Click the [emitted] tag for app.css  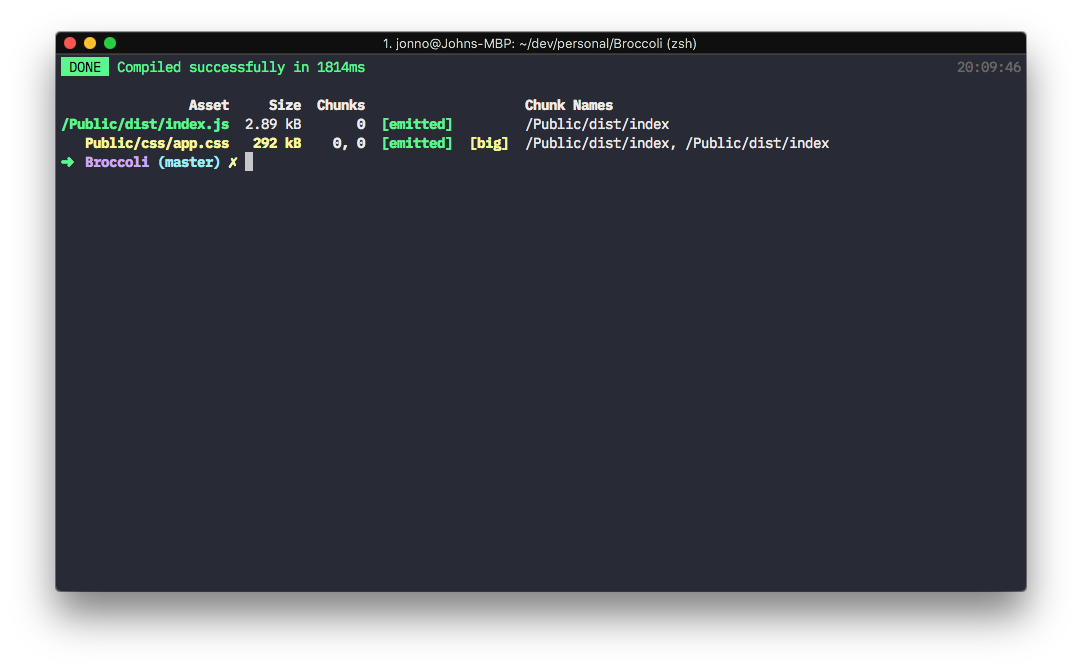tap(417, 142)
